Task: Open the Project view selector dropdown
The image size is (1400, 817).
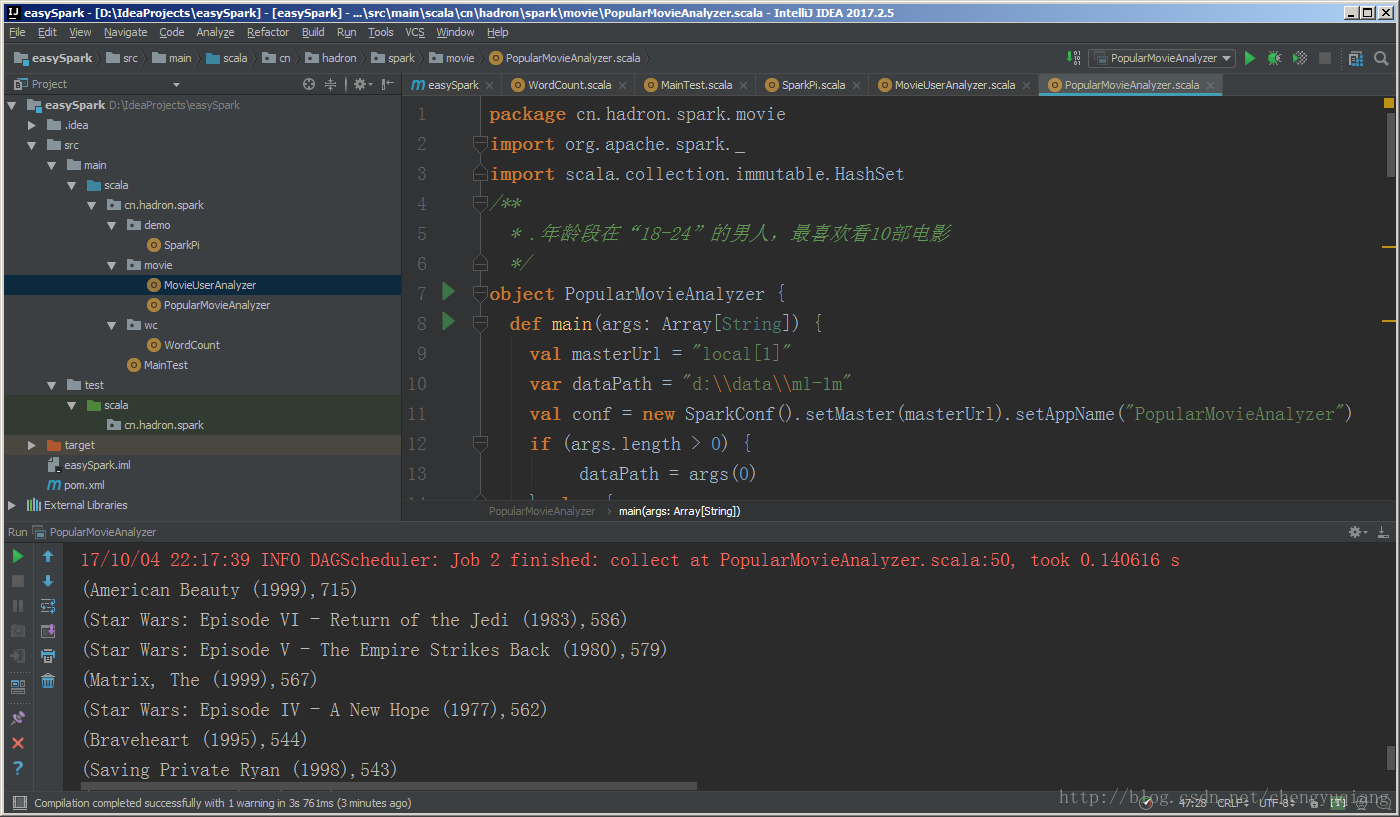Action: coord(176,84)
